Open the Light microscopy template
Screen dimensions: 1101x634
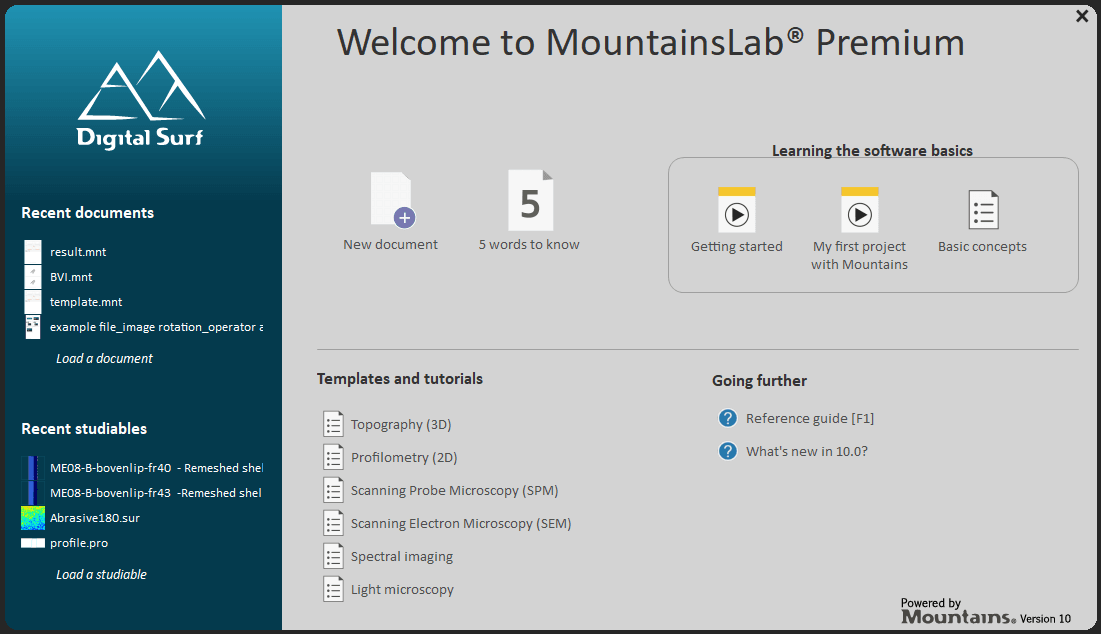tap(402, 589)
